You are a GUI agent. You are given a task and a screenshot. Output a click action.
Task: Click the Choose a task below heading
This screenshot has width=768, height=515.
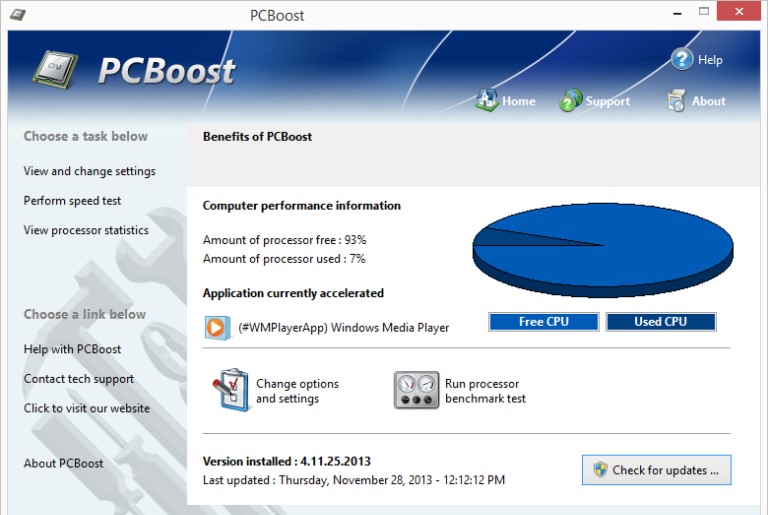pos(86,136)
